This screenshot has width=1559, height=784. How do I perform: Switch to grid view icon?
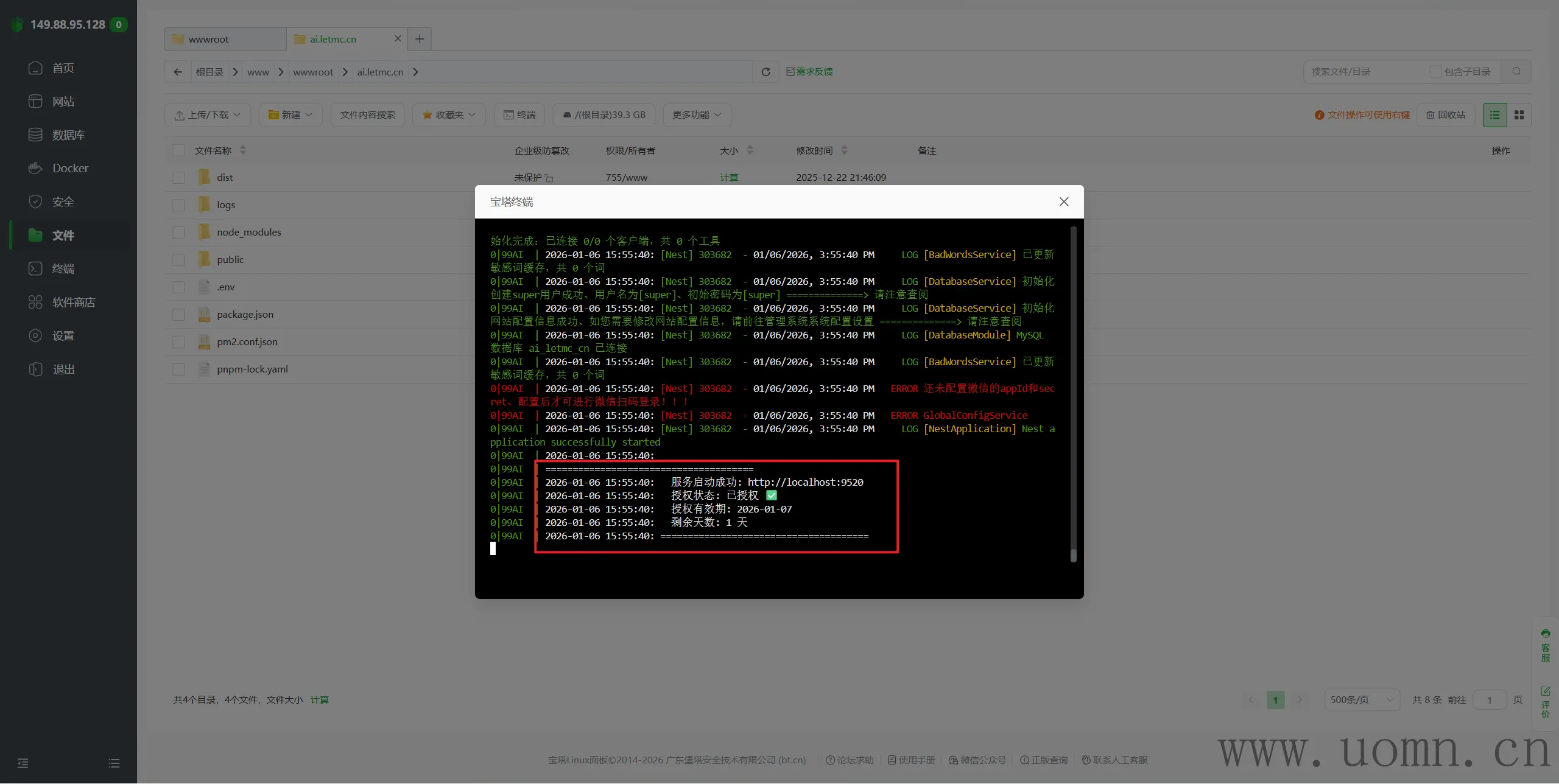[1519, 115]
